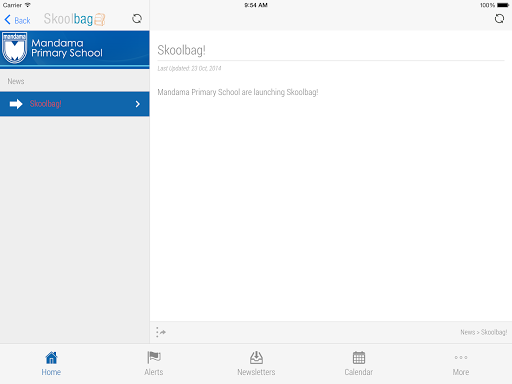
Task: Switch to the Alerts tab
Action: click(x=154, y=364)
